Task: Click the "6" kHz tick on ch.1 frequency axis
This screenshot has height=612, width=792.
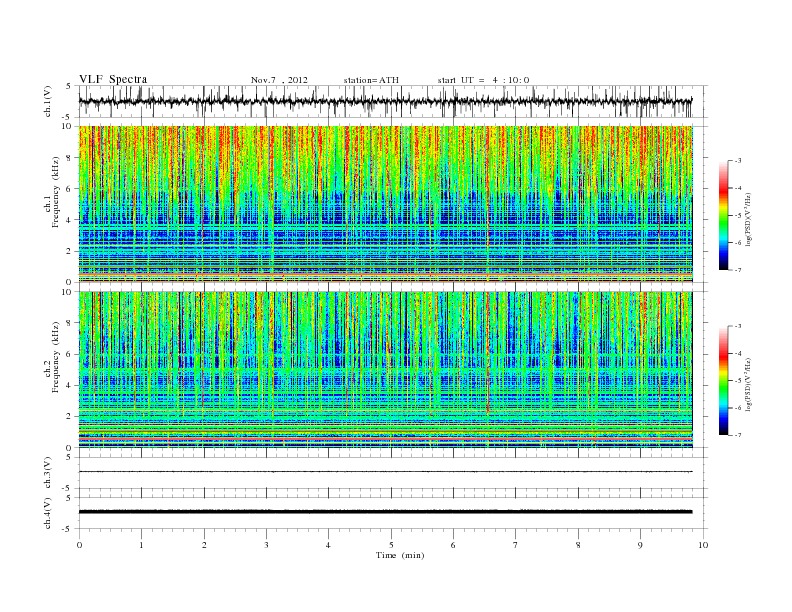Action: click(x=69, y=189)
